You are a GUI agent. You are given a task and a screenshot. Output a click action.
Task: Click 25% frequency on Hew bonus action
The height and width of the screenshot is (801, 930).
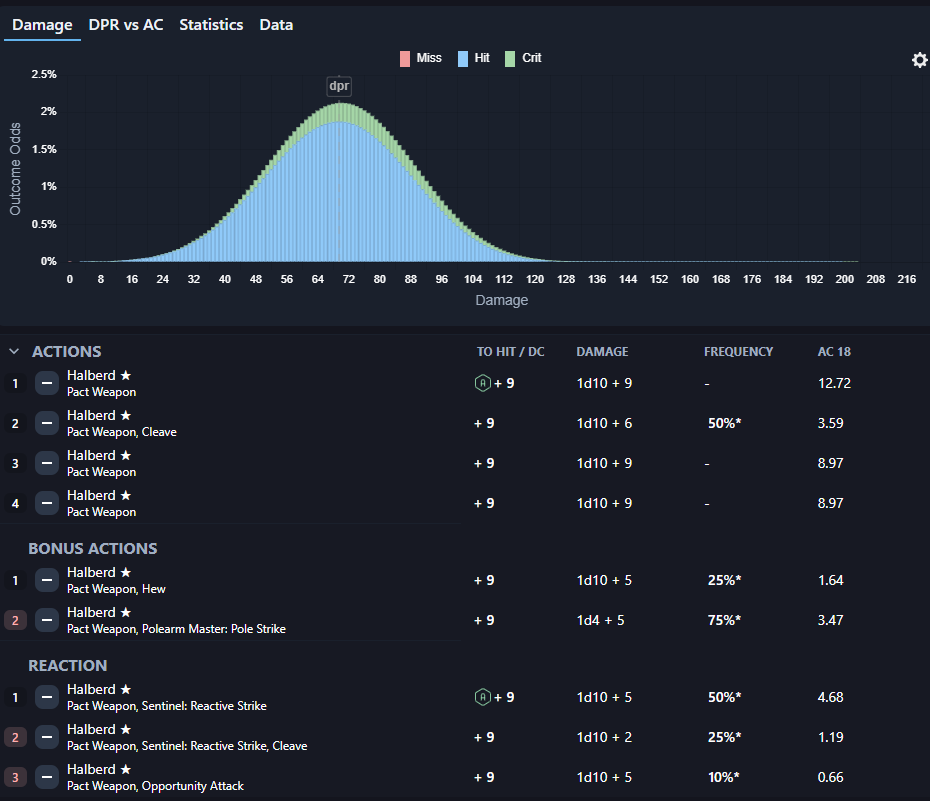724,580
